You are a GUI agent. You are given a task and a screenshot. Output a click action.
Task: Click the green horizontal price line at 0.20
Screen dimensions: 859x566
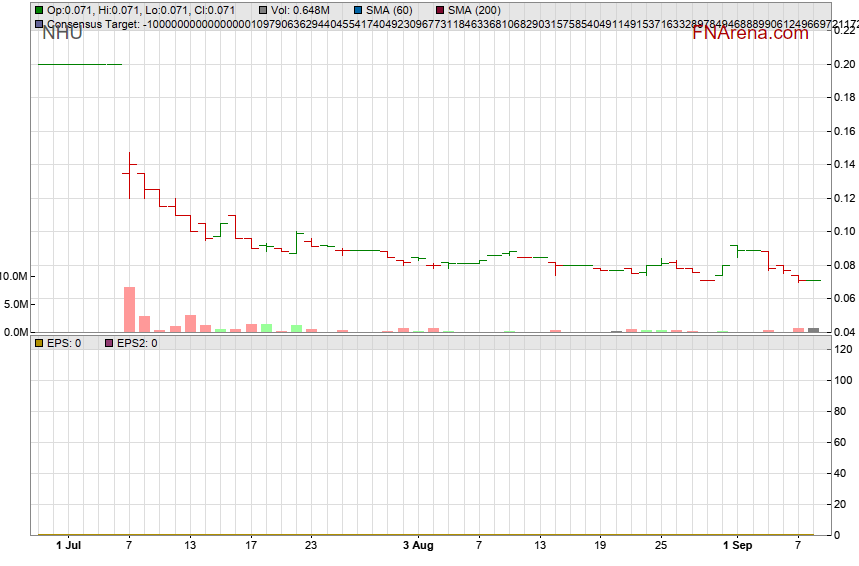point(80,64)
